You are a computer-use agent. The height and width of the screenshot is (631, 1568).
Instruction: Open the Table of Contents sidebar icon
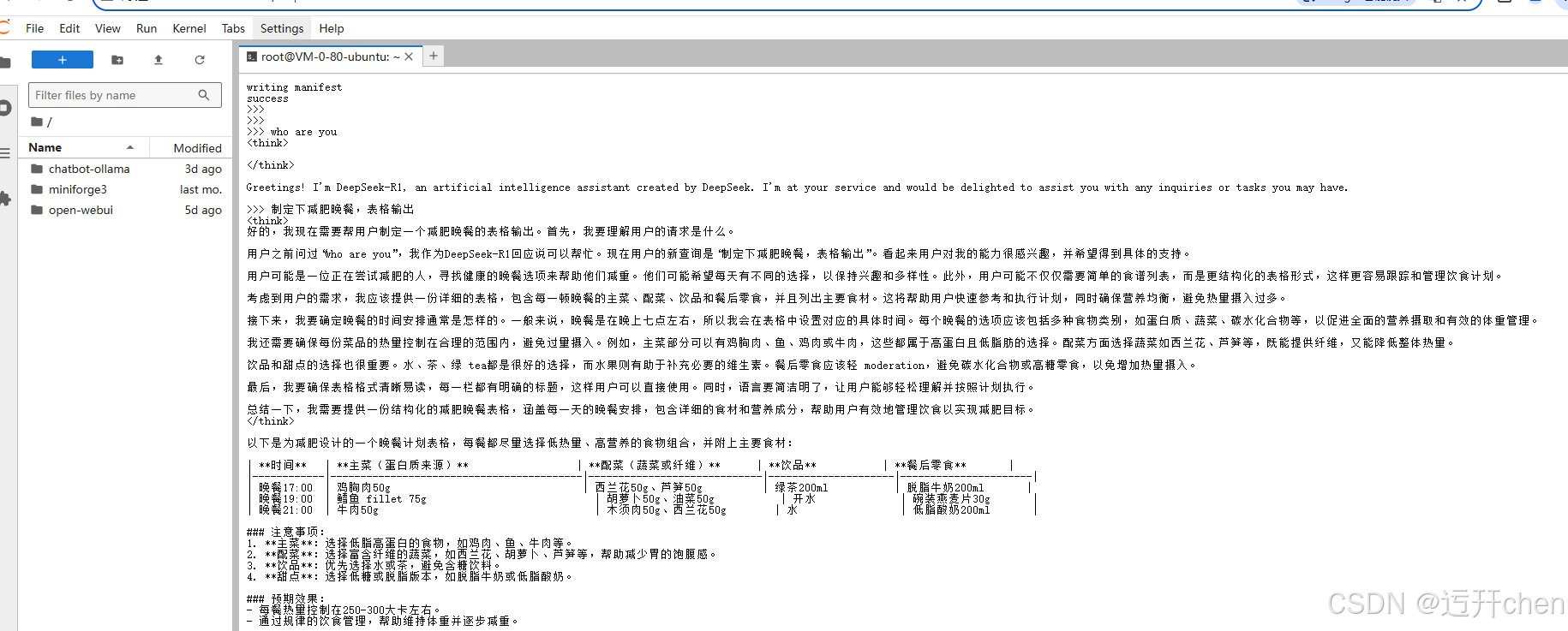pos(4,153)
